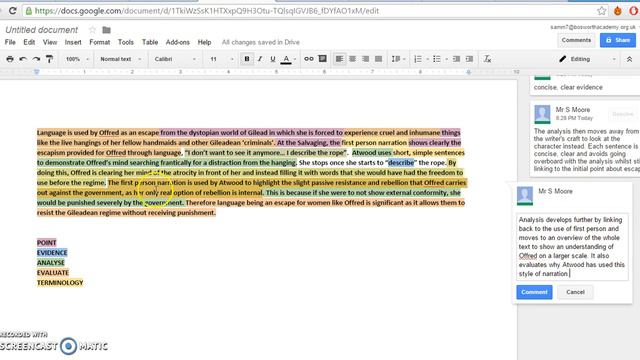Viewport: 640px width, 360px height.
Task: Click the All changes saved in Drive link
Action: [260, 42]
